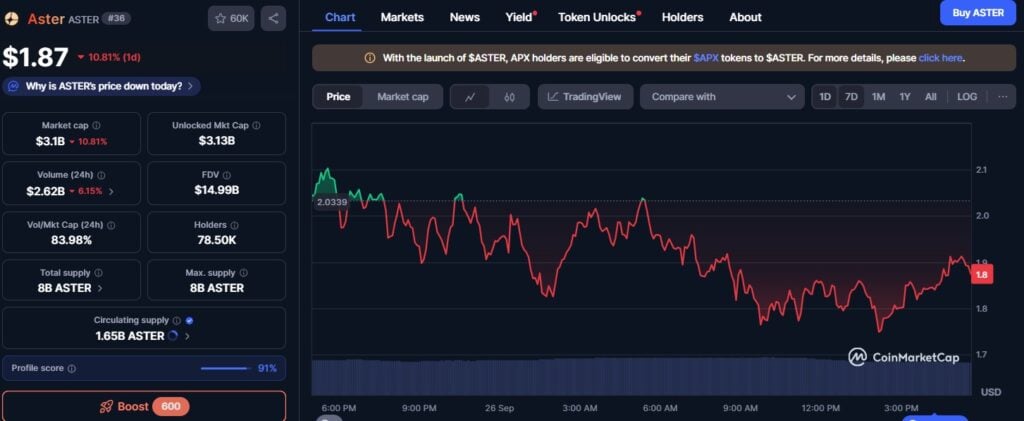Click the Boost 600 button
Viewport: 1024px width, 421px height.
[143, 407]
